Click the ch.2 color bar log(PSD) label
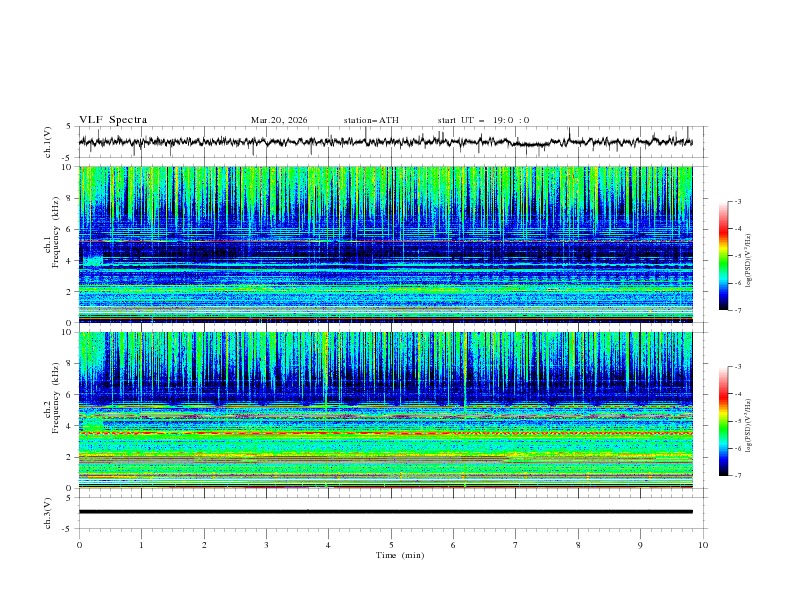The height and width of the screenshot is (612, 792). (x=749, y=426)
